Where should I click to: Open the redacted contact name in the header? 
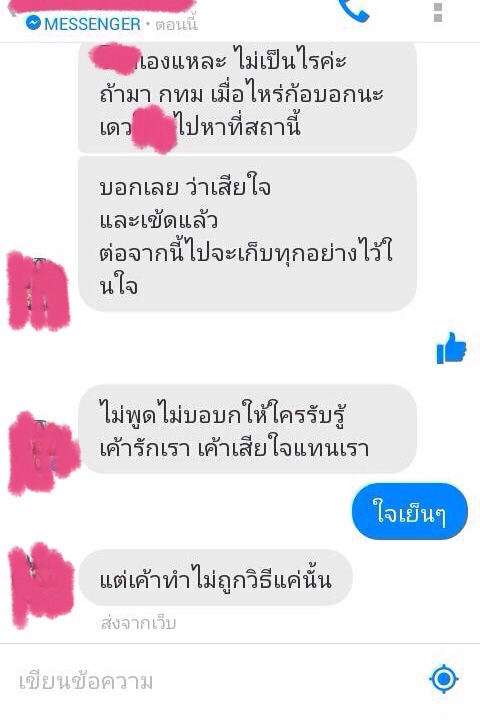tap(103, 6)
